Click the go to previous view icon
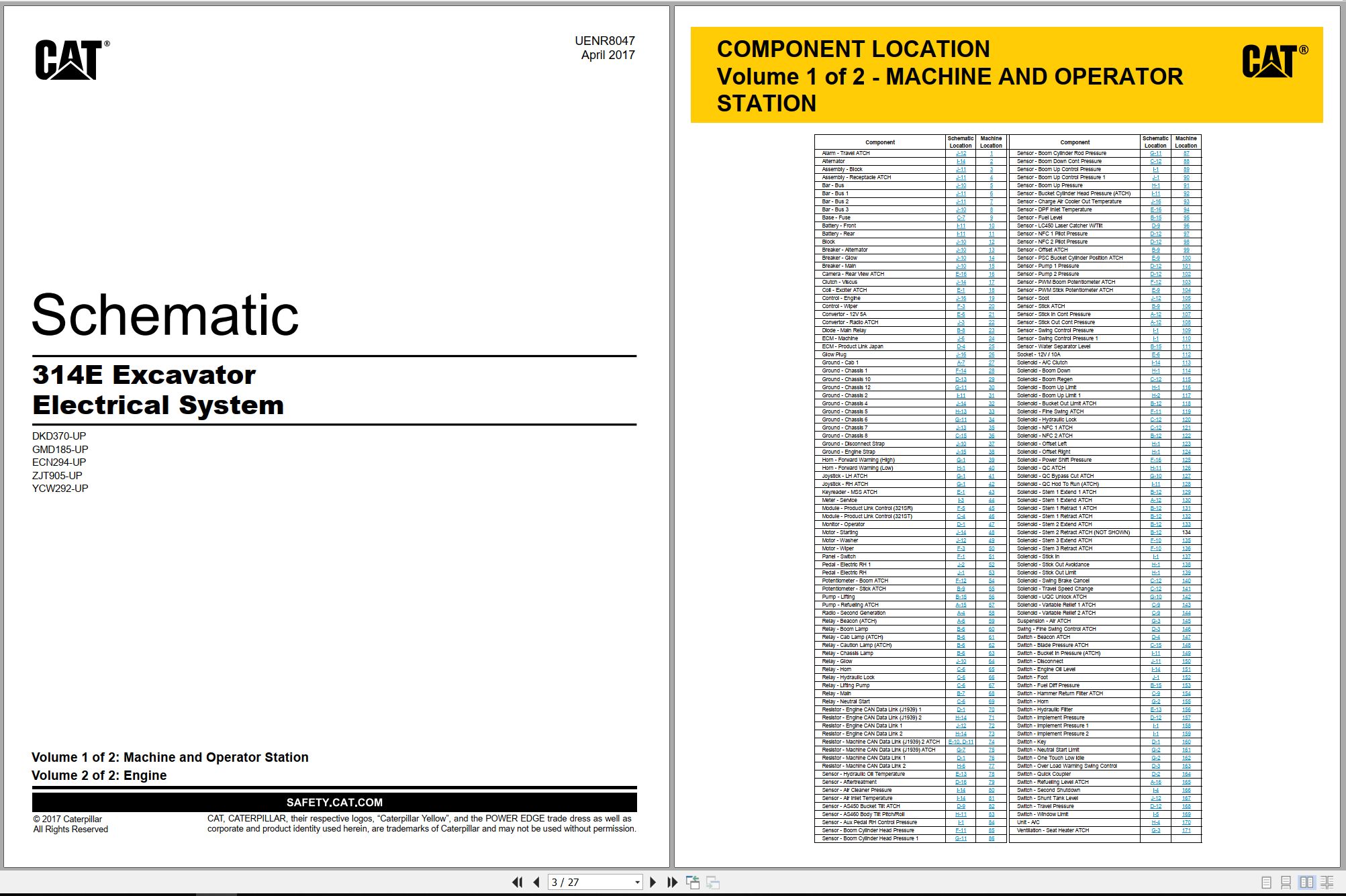The image size is (1346, 896). tap(693, 883)
